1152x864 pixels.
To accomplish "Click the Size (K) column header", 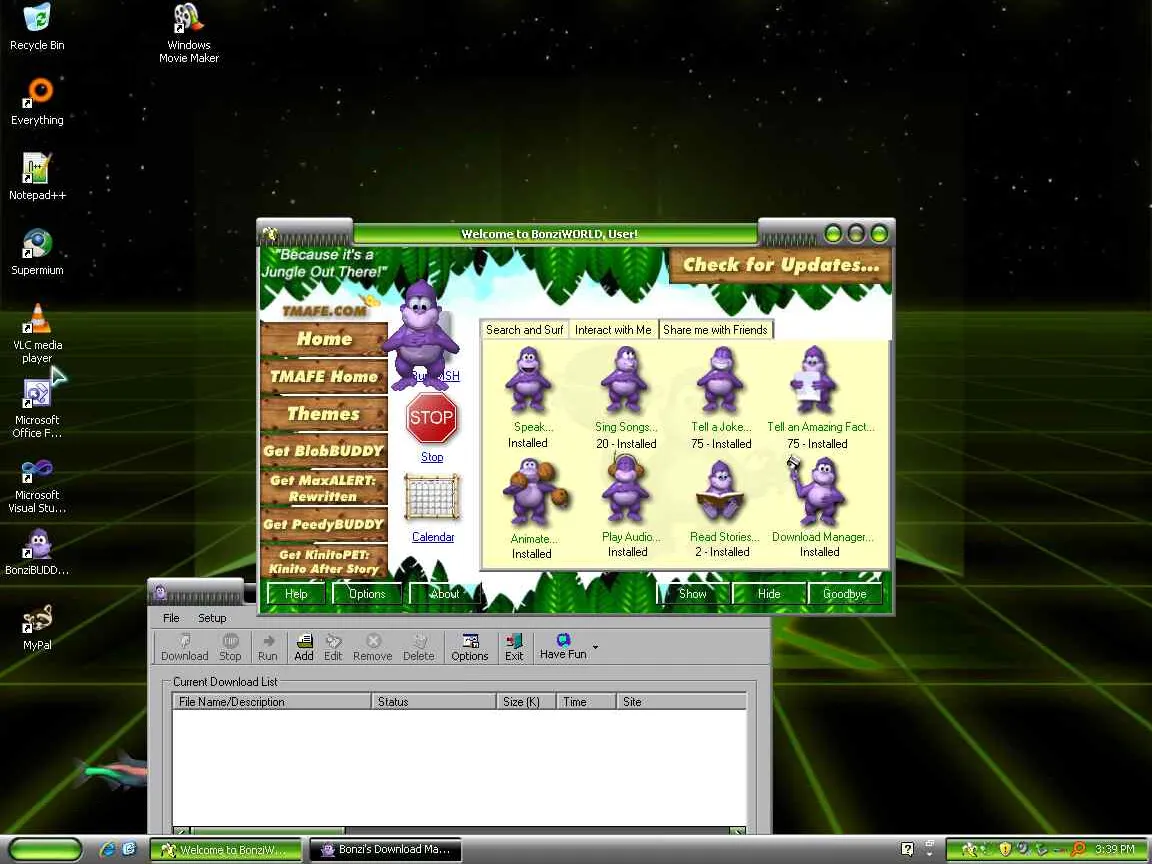I will (x=526, y=702).
